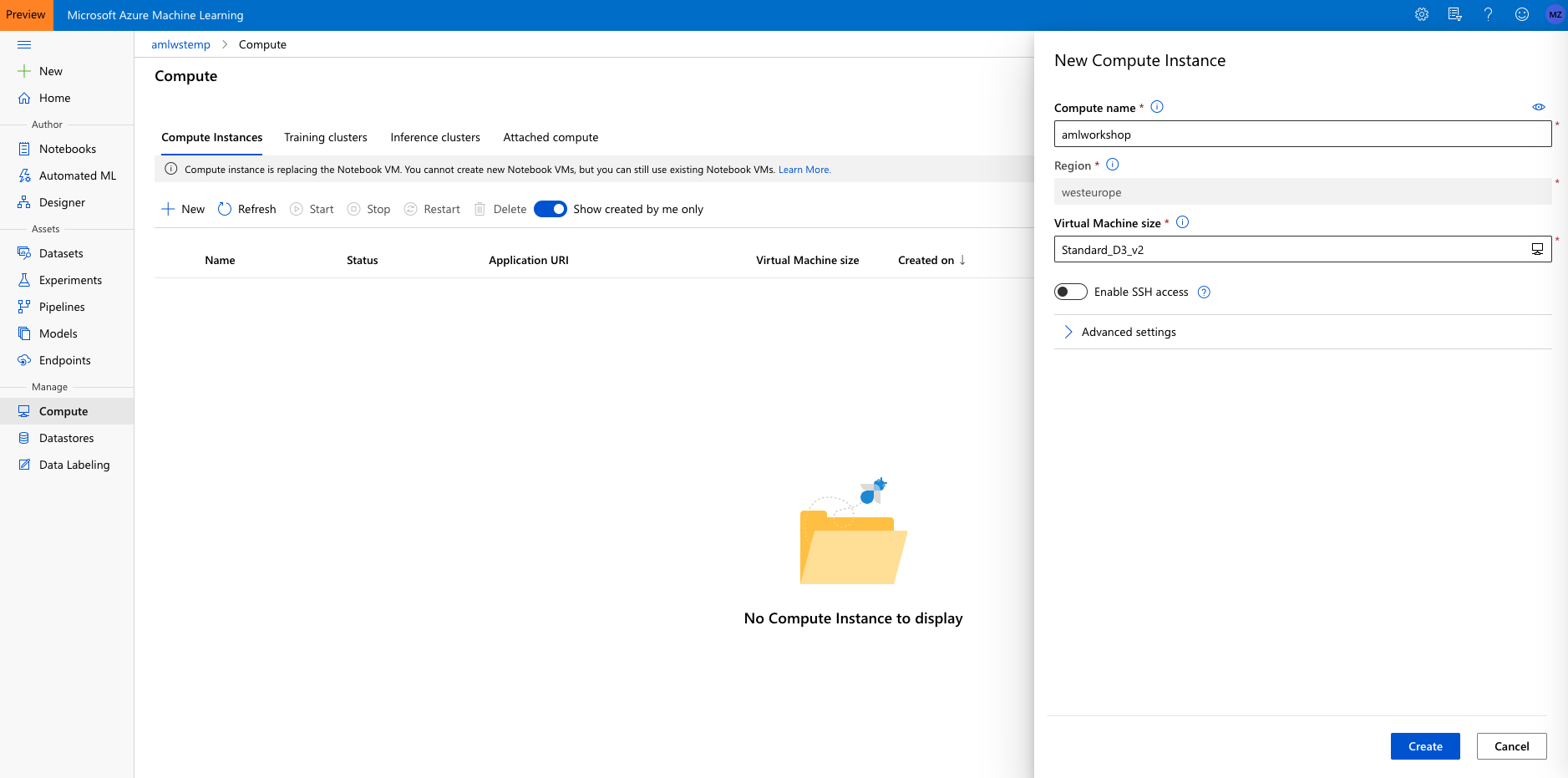Select Compute in the sidebar

tap(67, 411)
